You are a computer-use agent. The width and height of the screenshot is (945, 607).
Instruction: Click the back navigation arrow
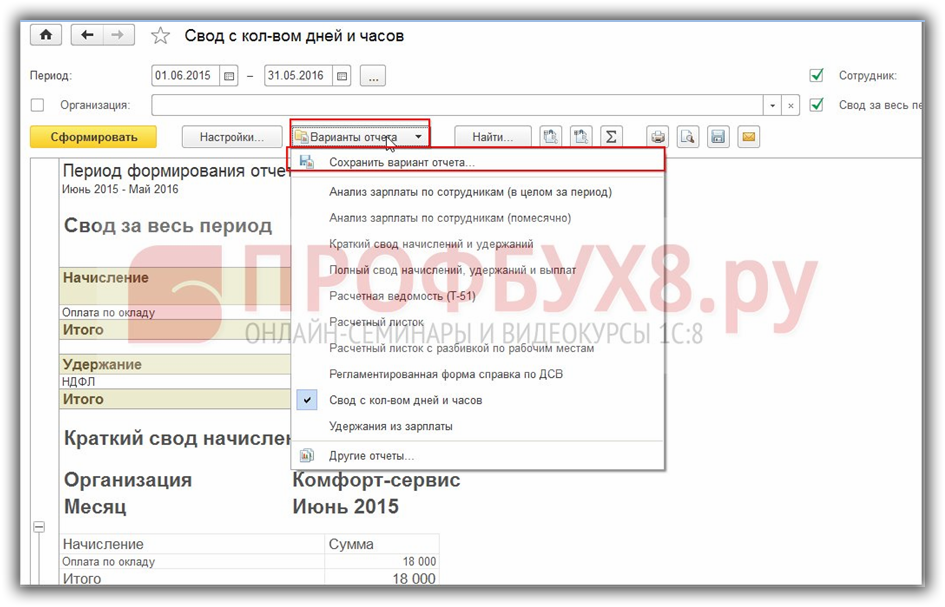(87, 35)
